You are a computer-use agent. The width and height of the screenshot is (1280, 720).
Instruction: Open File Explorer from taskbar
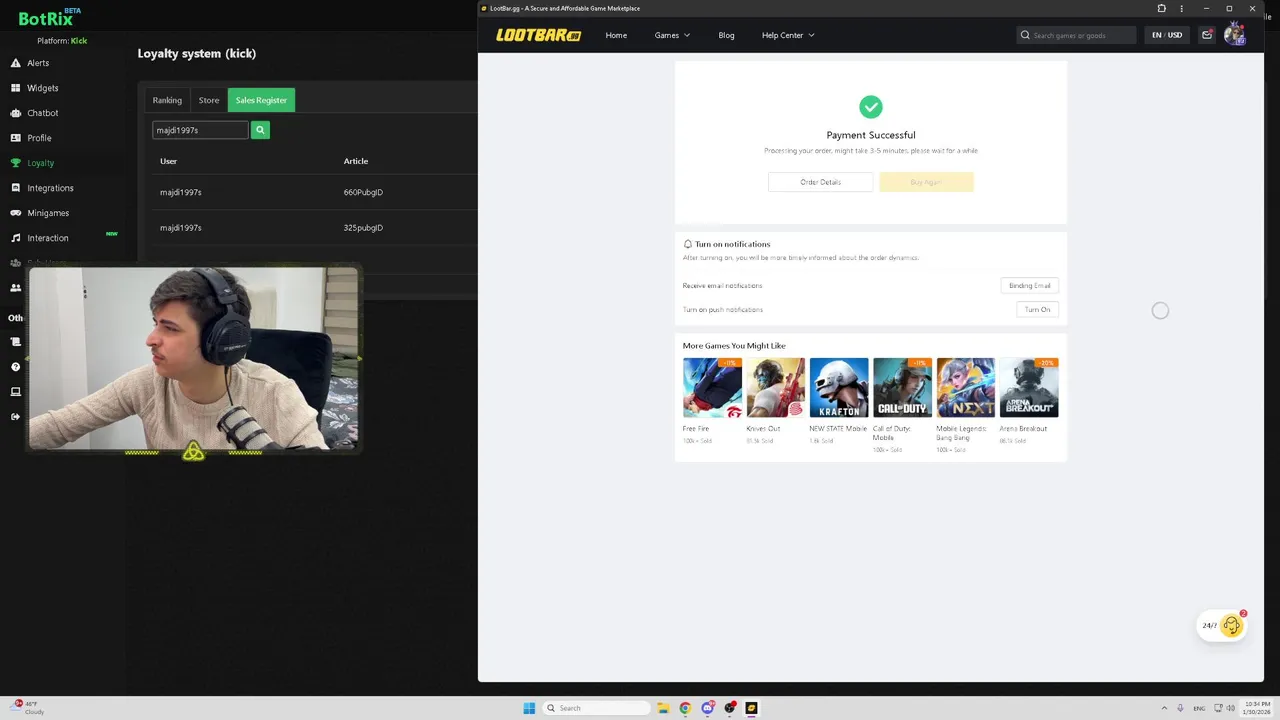[663, 708]
